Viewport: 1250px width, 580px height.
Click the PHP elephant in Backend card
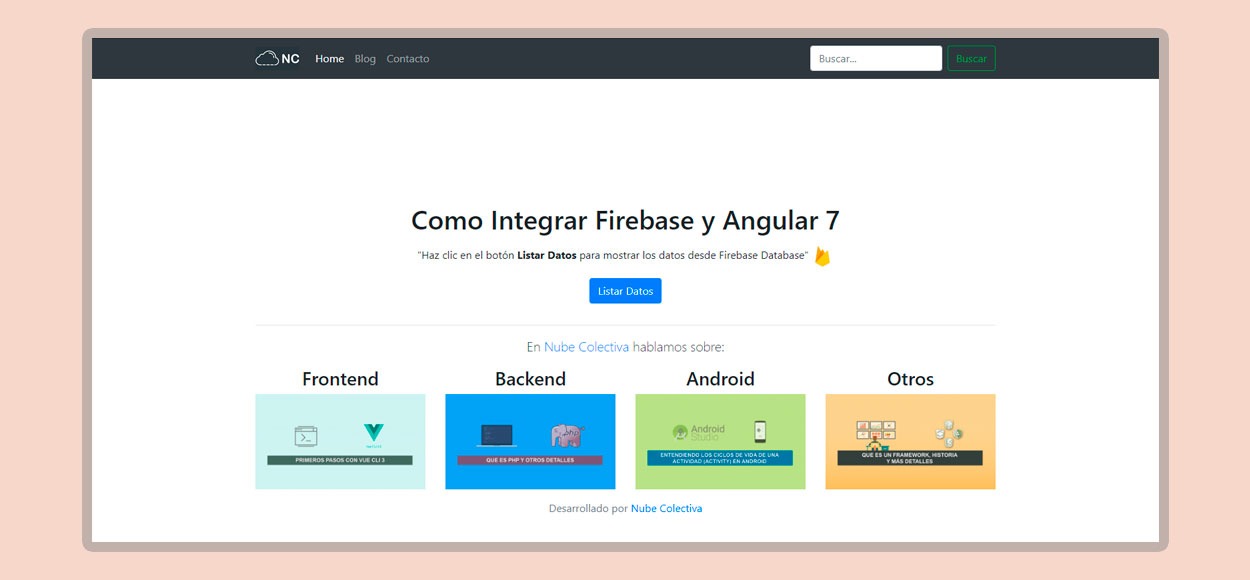[x=566, y=435]
